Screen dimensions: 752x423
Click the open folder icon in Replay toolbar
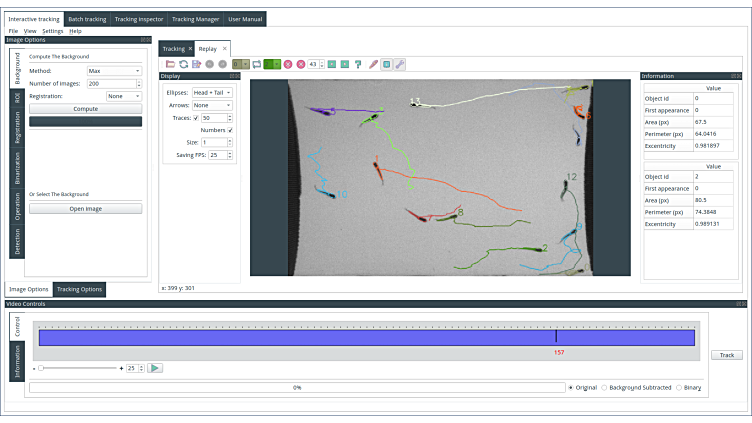170,64
